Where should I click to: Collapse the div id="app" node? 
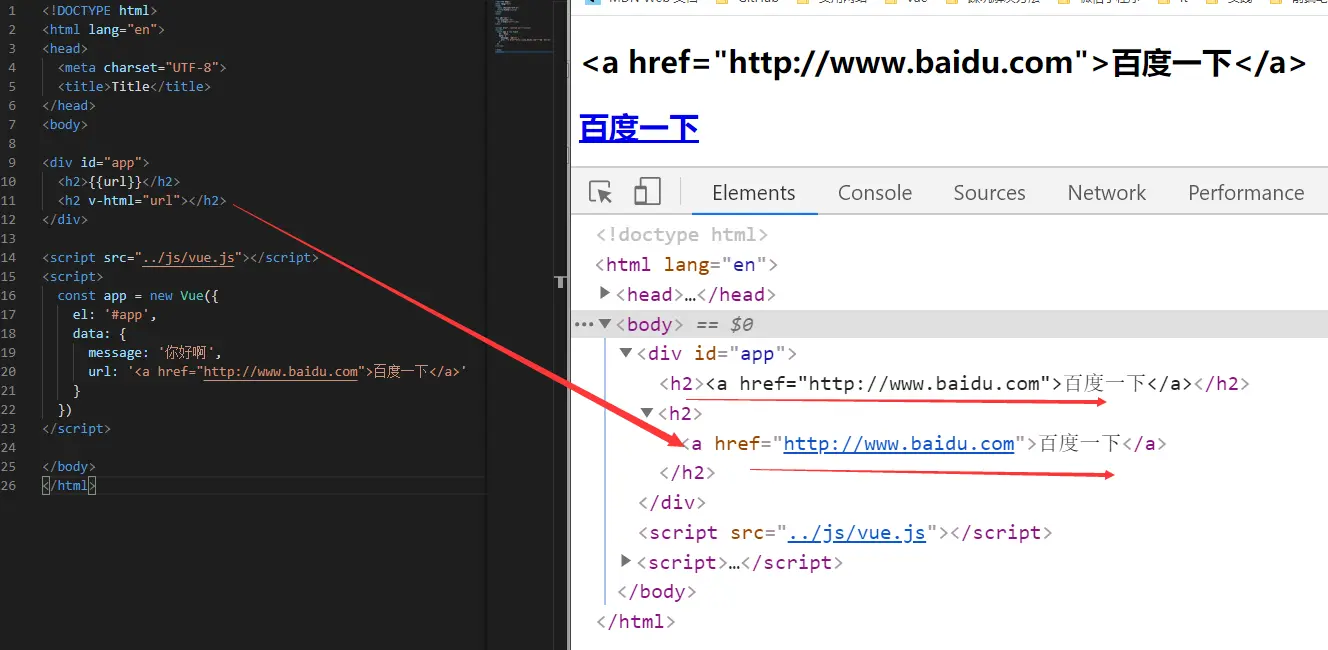626,353
